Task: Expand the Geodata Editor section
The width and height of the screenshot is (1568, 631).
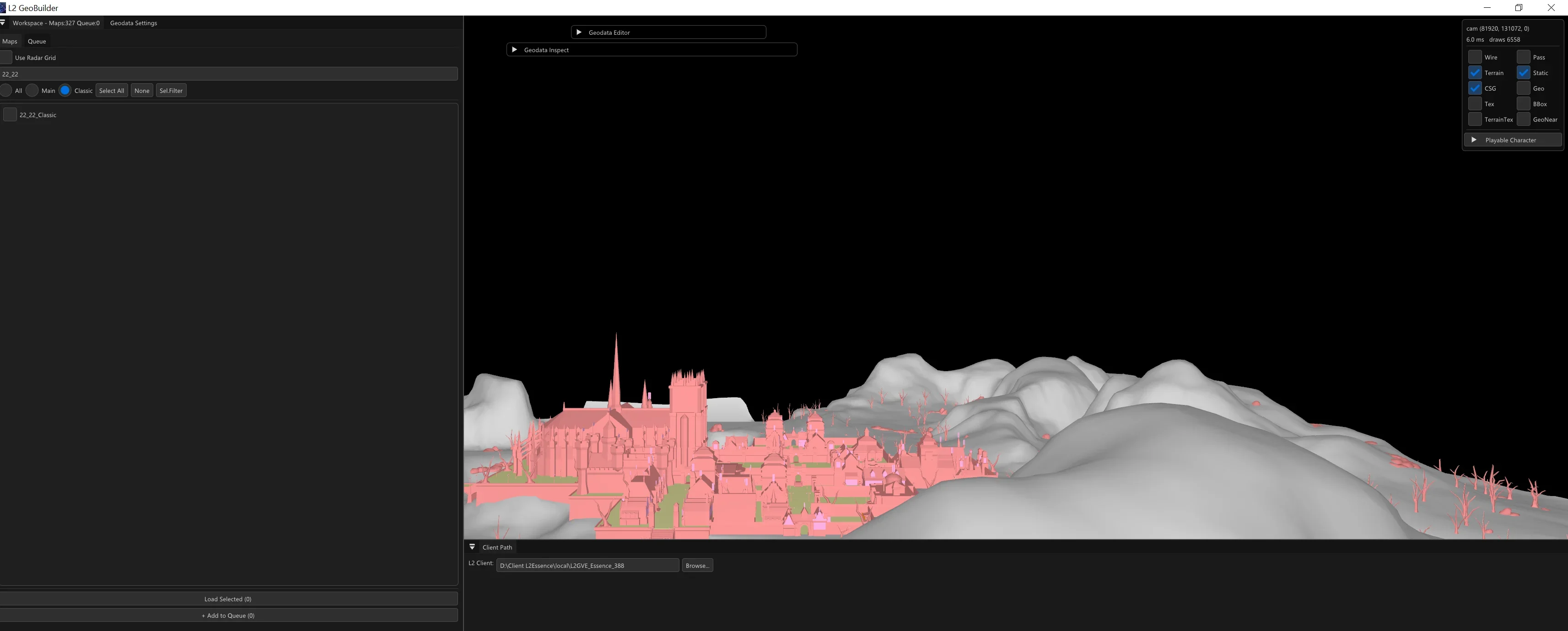Action: click(579, 32)
